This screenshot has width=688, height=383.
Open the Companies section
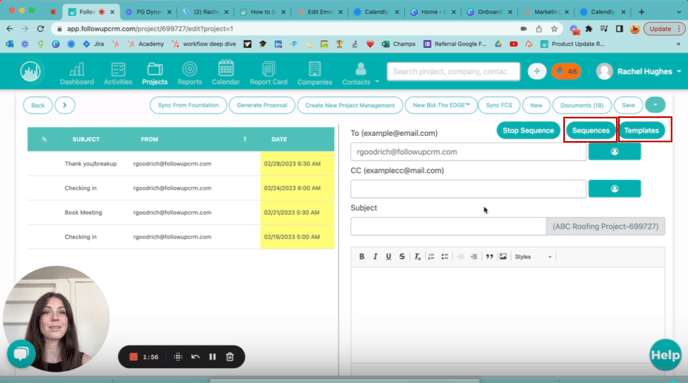point(315,73)
